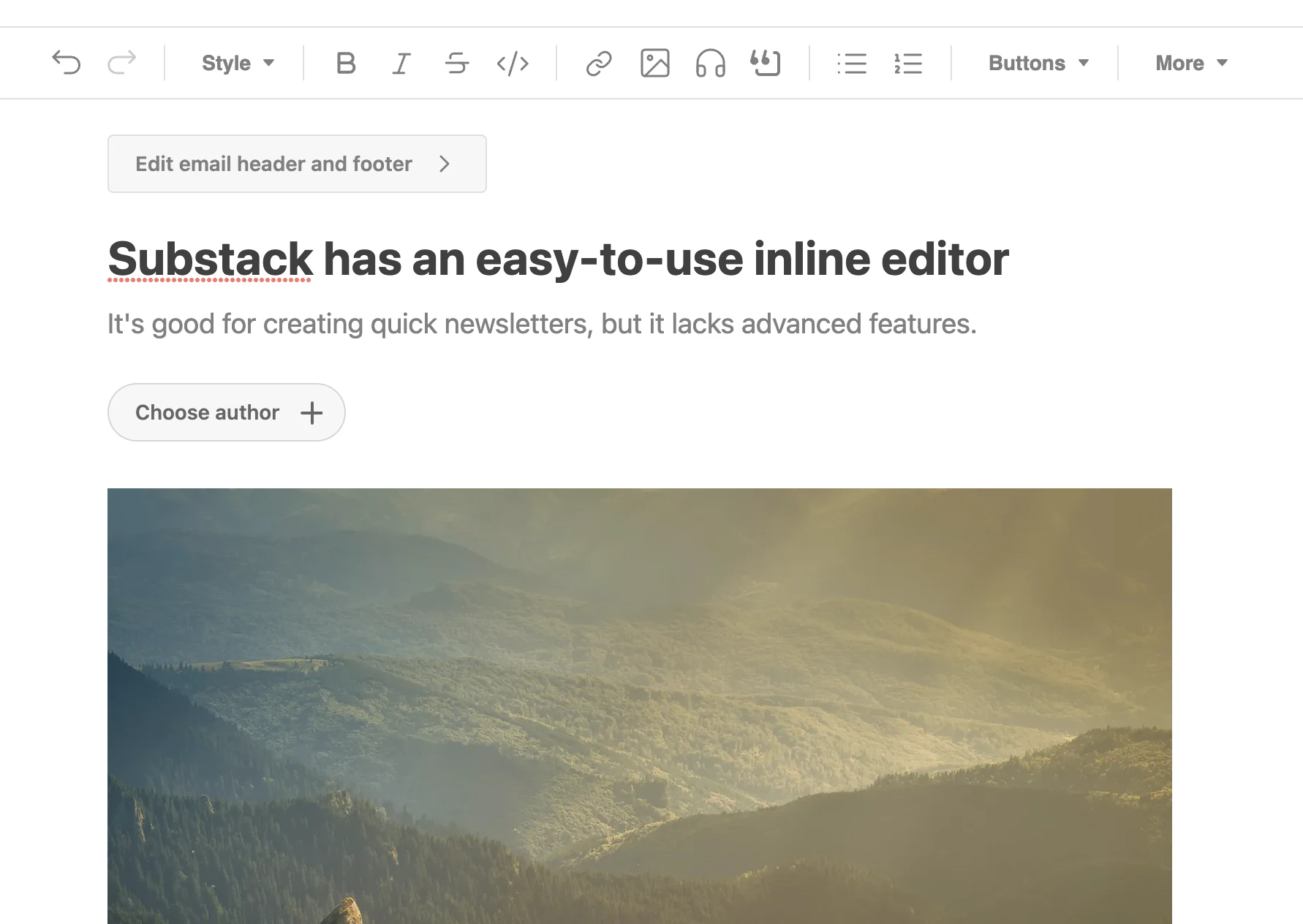The height and width of the screenshot is (924, 1303).
Task: Click the subtitle text field
Action: coord(541,324)
